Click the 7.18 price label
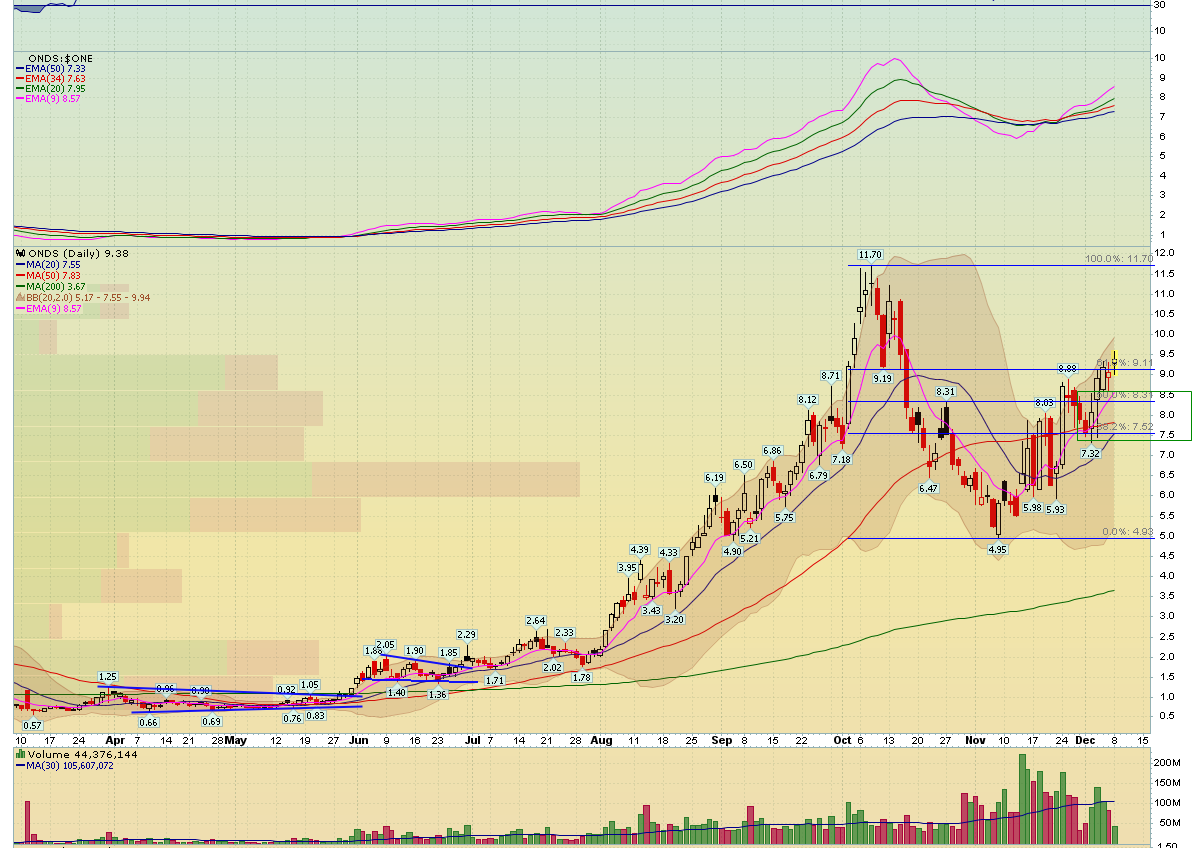The image size is (1202, 848). [841, 459]
